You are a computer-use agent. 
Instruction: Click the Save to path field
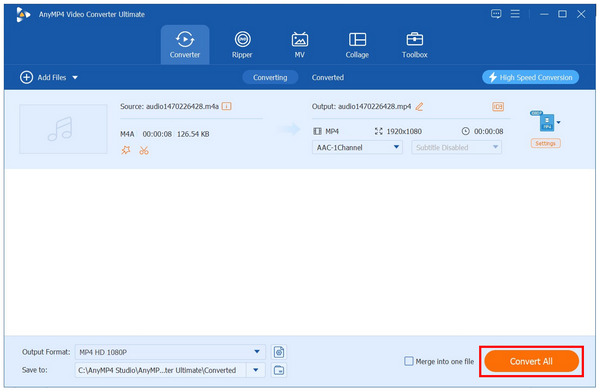[x=160, y=370]
